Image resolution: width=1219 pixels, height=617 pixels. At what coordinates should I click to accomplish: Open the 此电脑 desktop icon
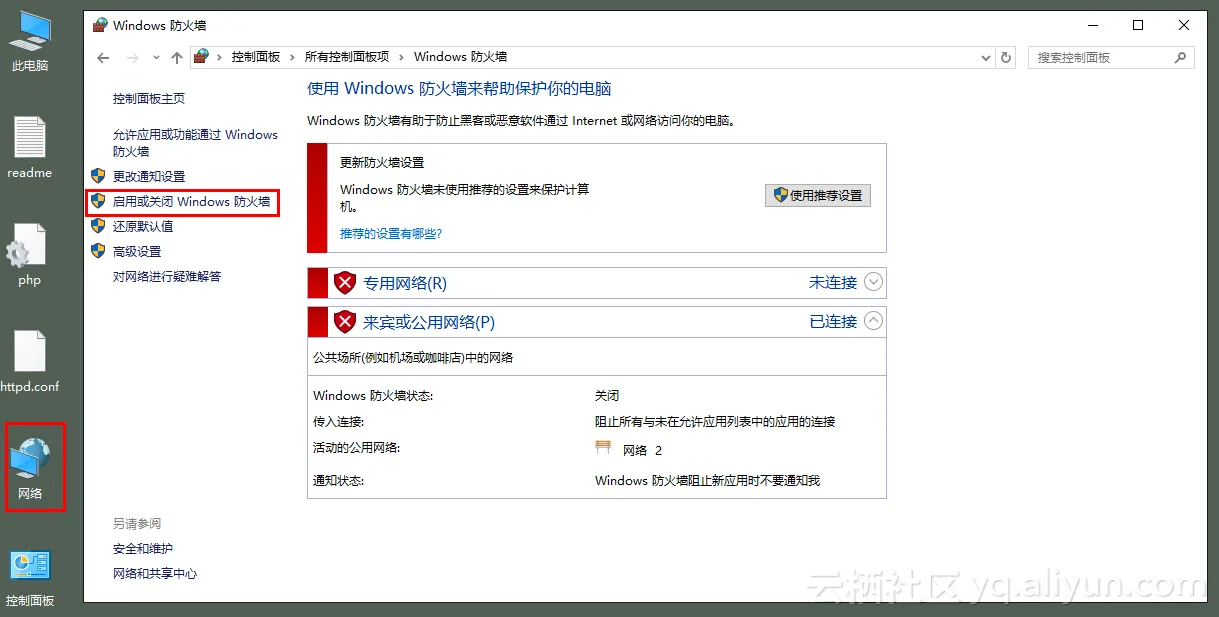pos(30,41)
